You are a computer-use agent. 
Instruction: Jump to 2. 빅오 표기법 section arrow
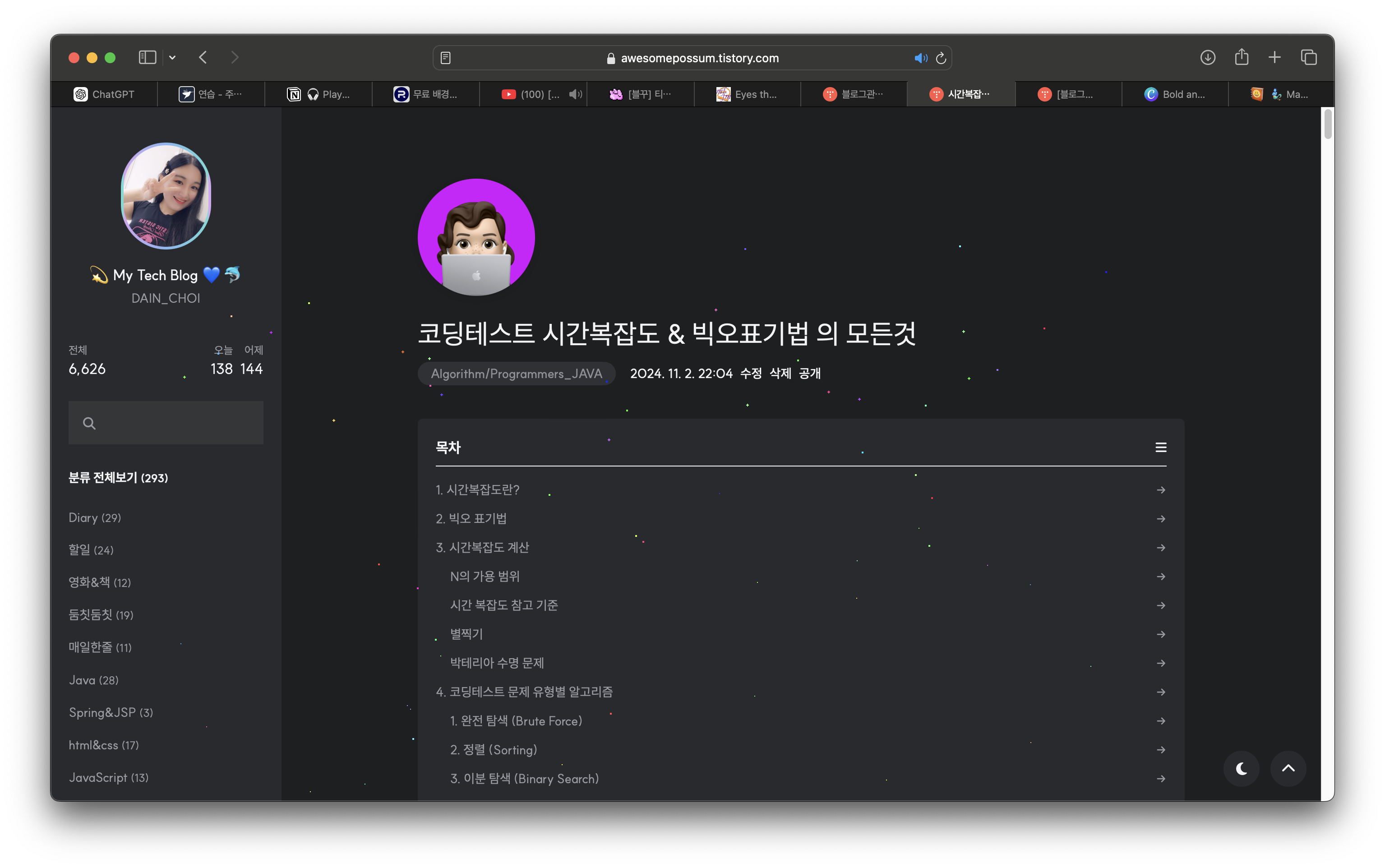click(x=1161, y=519)
